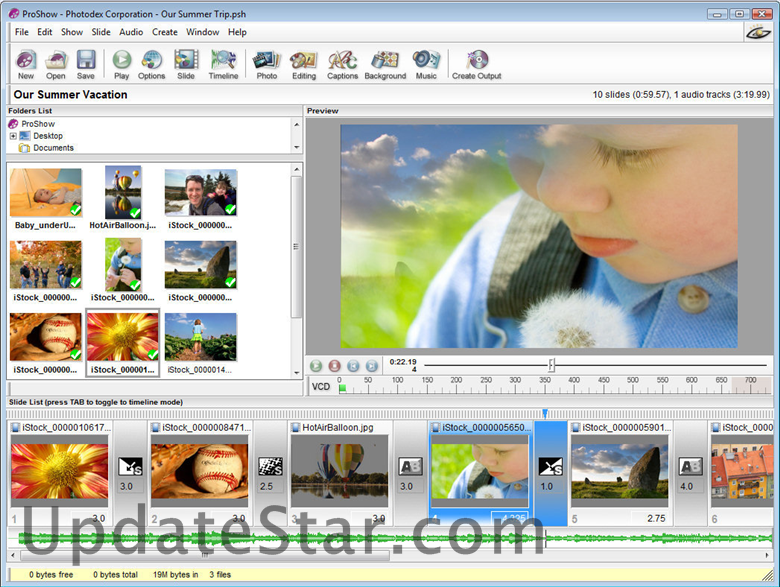The height and width of the screenshot is (587, 780).
Task: Click the transition icon after slide 4
Action: 551,467
